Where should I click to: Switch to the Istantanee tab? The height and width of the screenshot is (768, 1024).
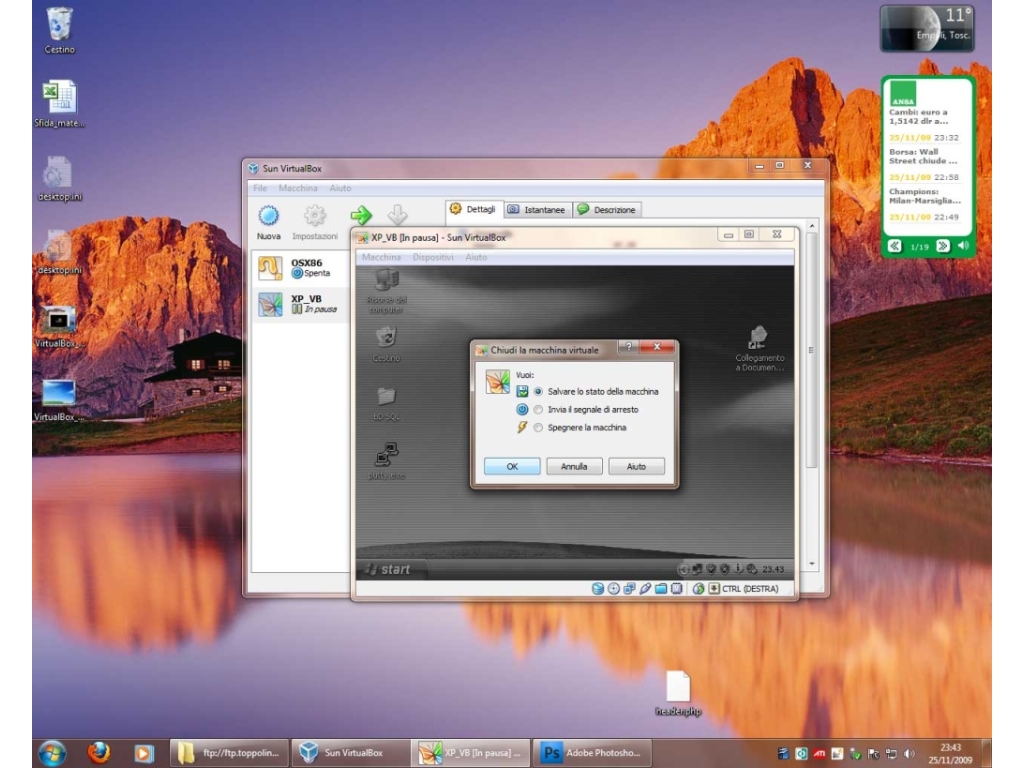[537, 210]
